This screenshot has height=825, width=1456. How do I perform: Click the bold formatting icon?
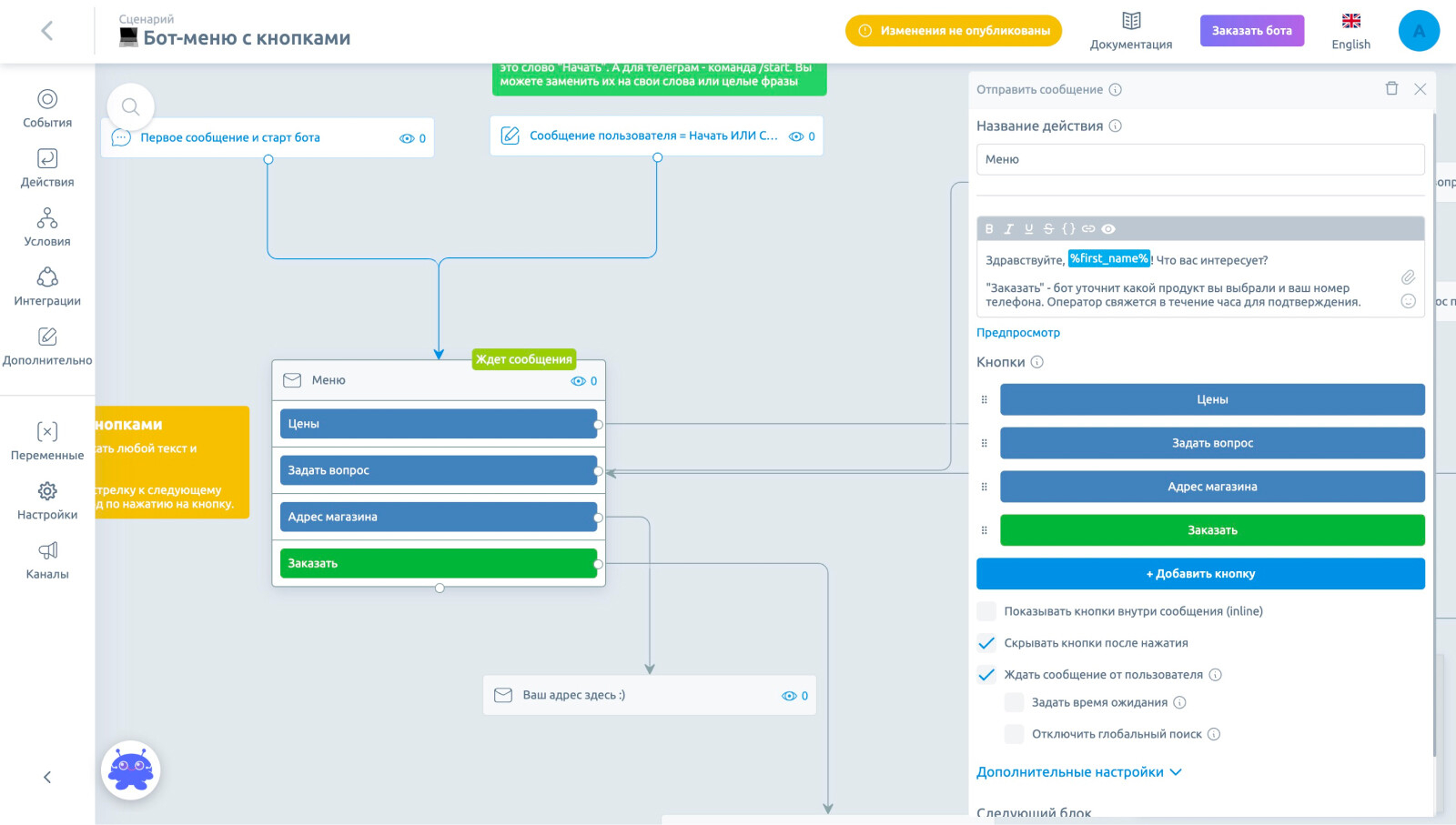click(989, 229)
